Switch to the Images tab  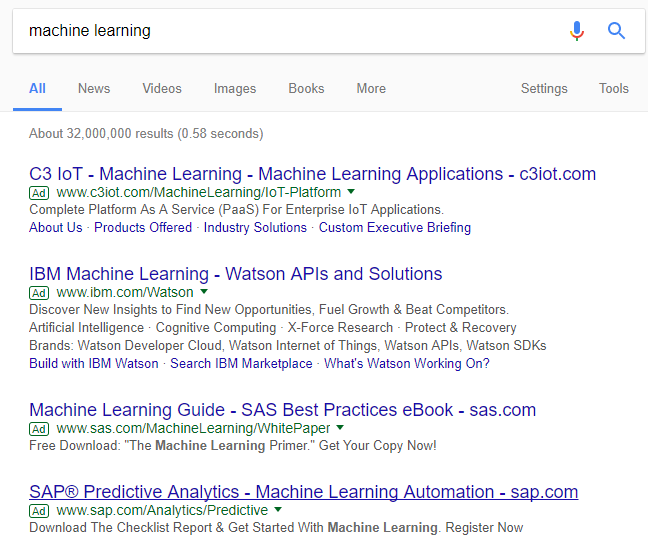pyautogui.click(x=235, y=88)
